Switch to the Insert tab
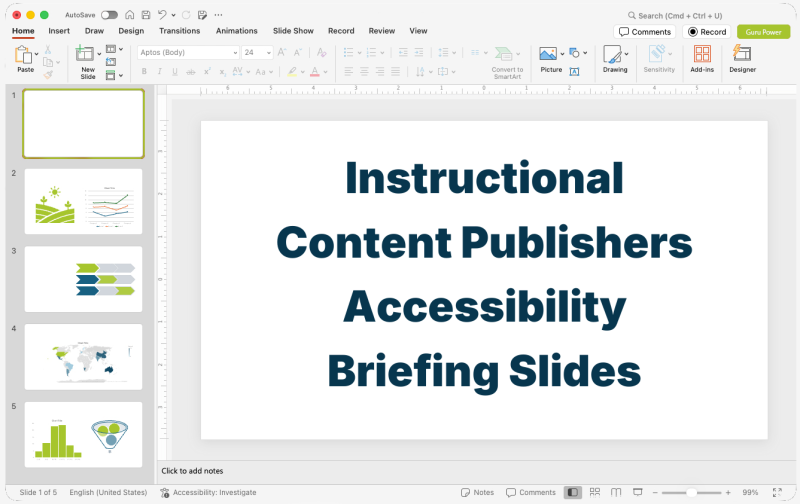This screenshot has width=800, height=504. coord(59,31)
